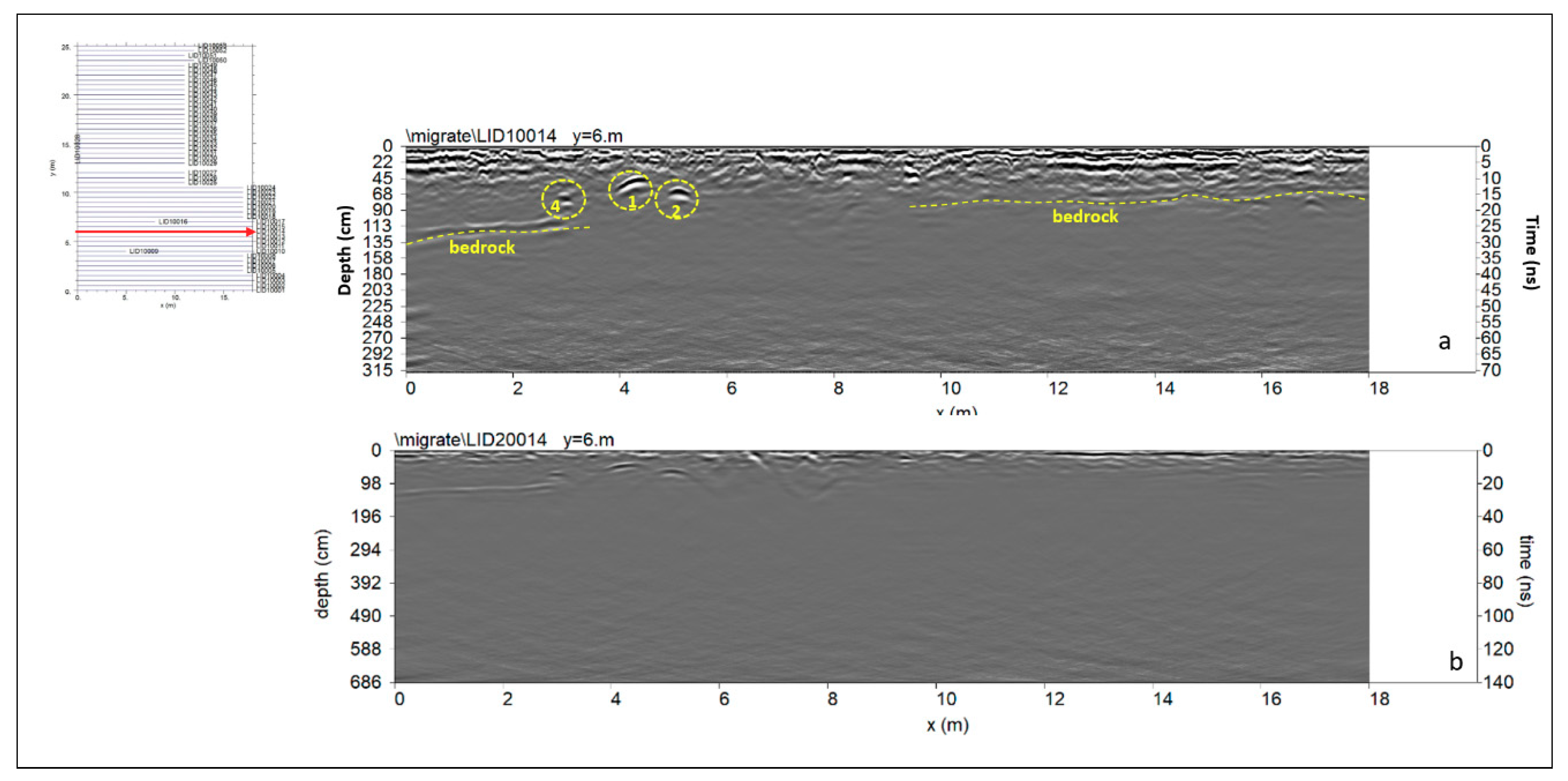Click the 686 depth tick on lower radargram
The image size is (1568, 781).
(x=366, y=682)
